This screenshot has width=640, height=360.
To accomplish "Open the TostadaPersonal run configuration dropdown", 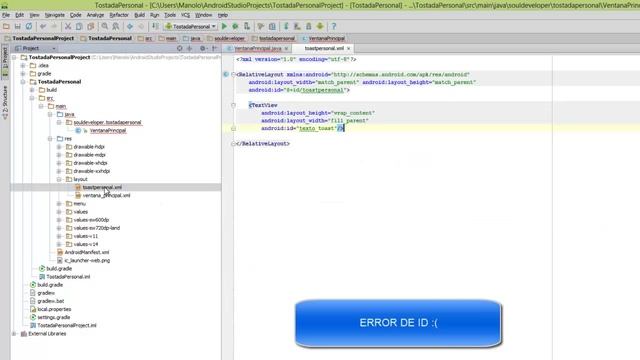I will tap(190, 27).
